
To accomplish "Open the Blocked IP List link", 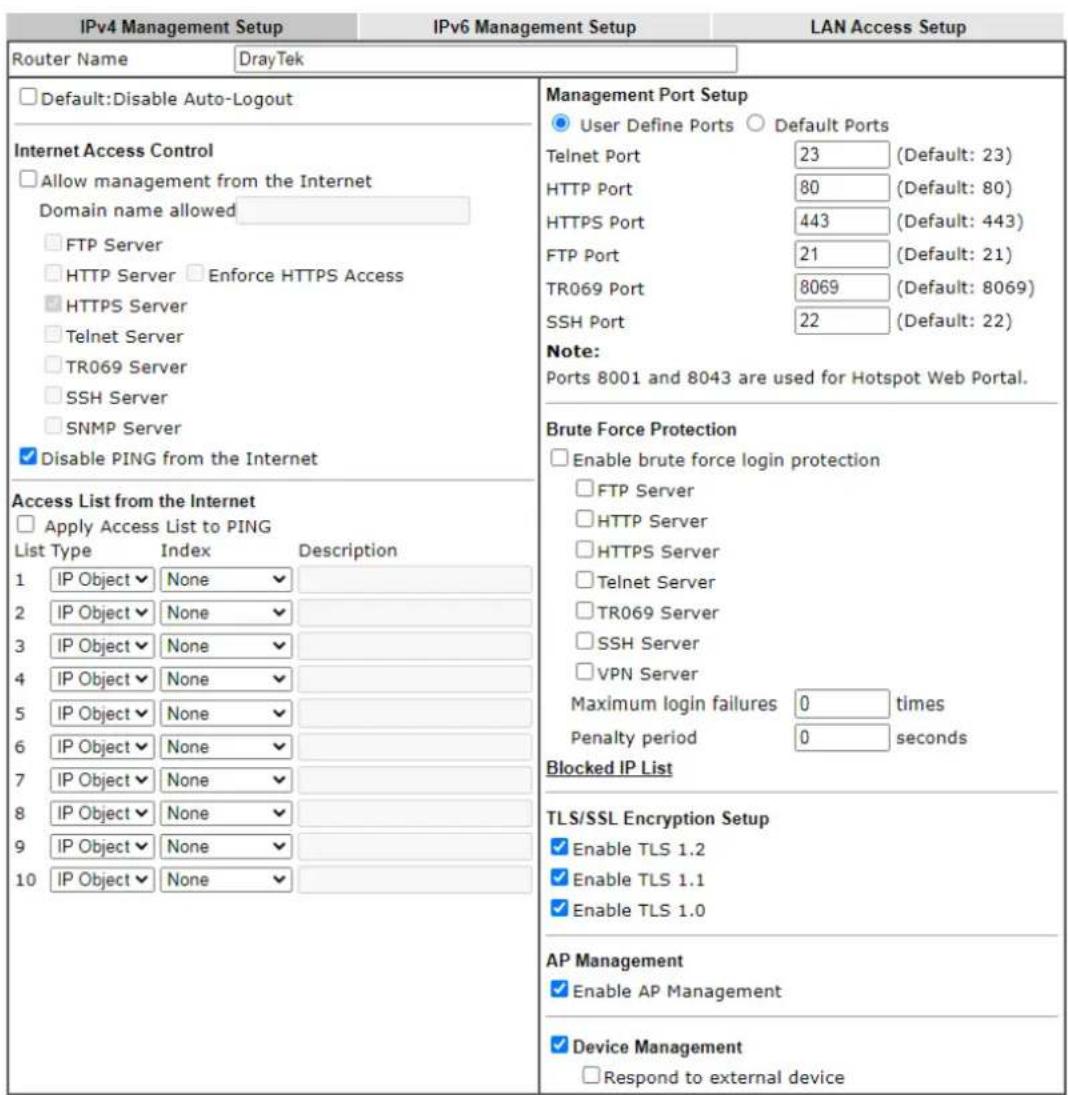I will [x=609, y=767].
